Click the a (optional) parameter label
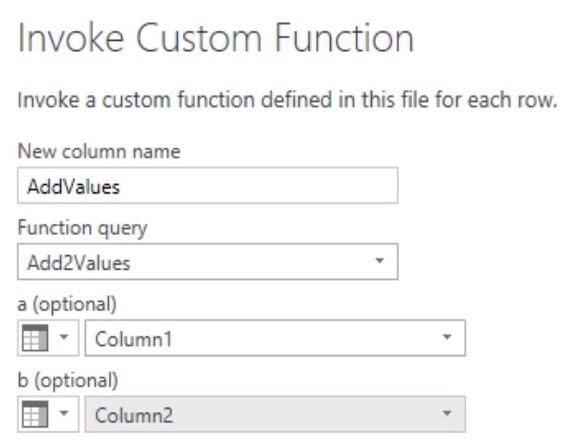The height and width of the screenshot is (447, 574). click(67, 304)
